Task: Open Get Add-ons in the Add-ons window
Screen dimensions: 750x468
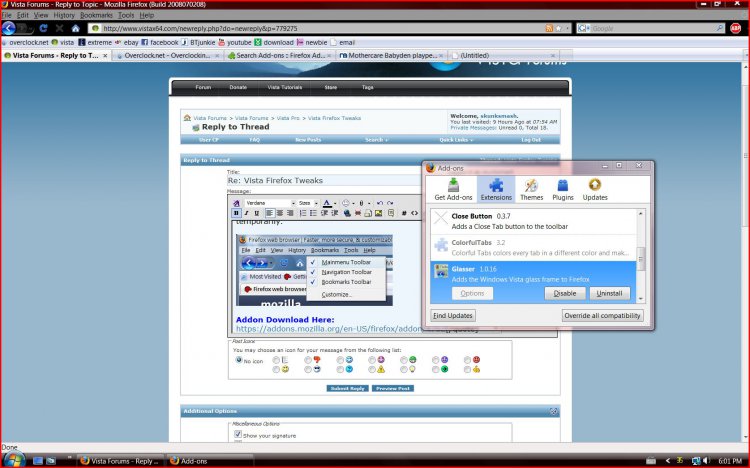Action: pos(453,189)
